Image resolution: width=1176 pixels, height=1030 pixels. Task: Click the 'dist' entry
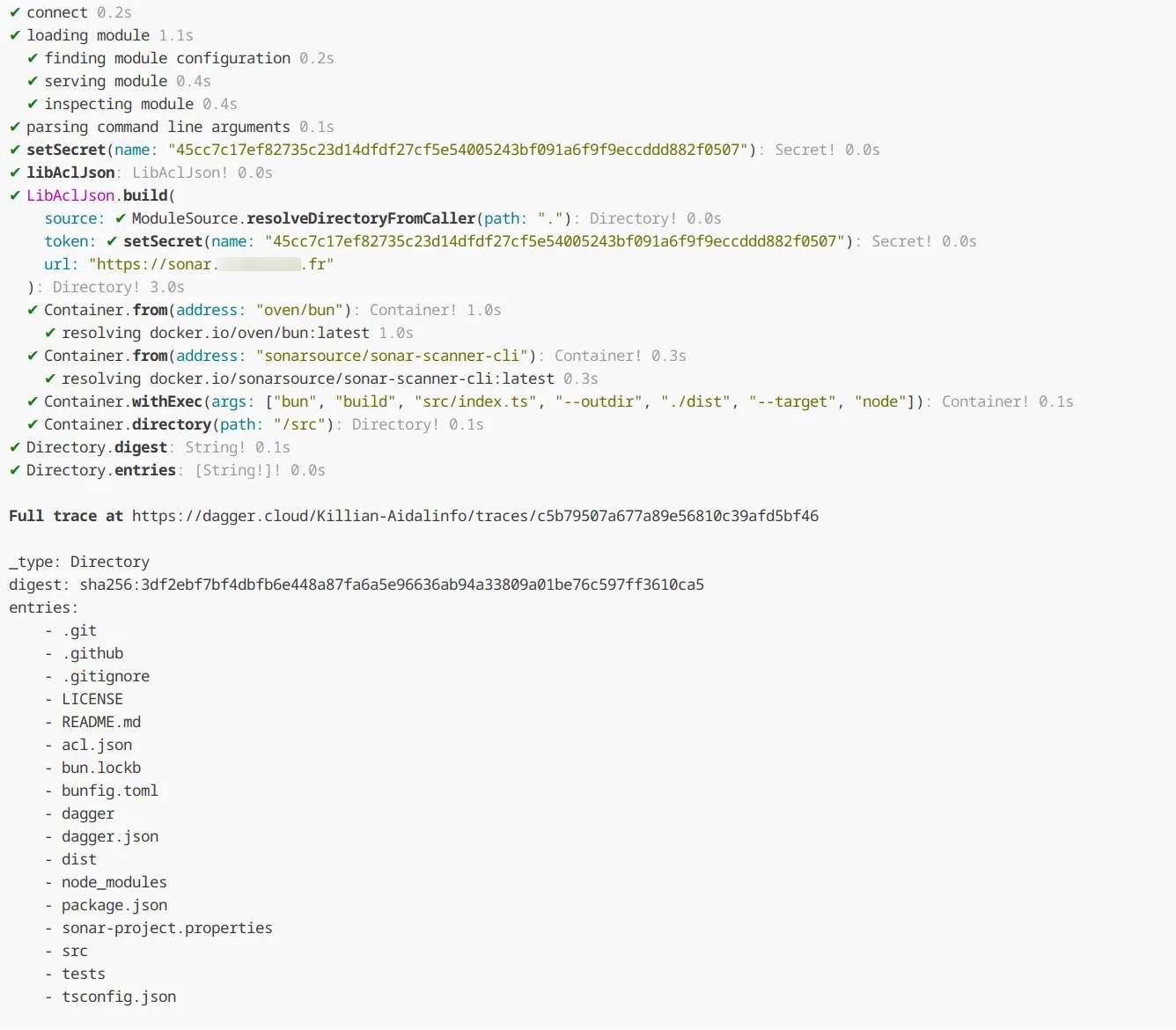coord(79,859)
